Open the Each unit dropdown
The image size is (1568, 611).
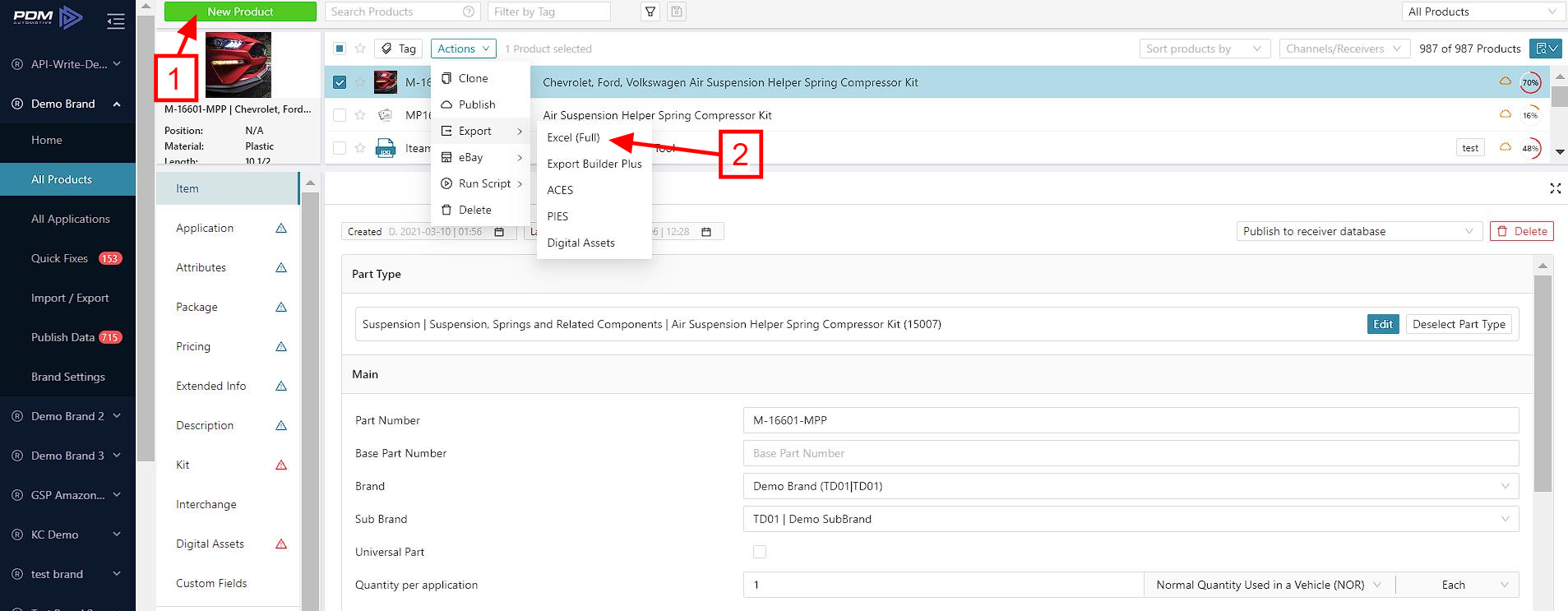[x=1458, y=585]
